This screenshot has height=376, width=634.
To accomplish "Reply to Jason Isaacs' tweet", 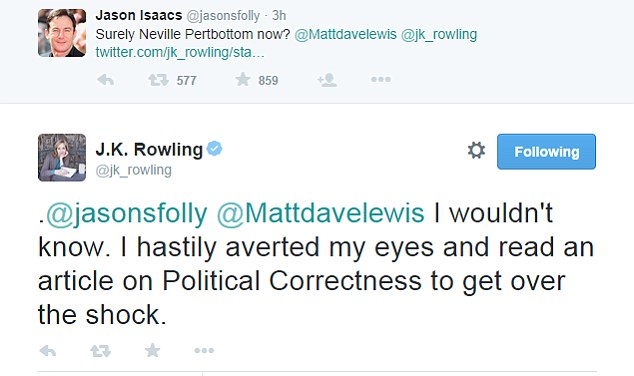I will click(106, 80).
